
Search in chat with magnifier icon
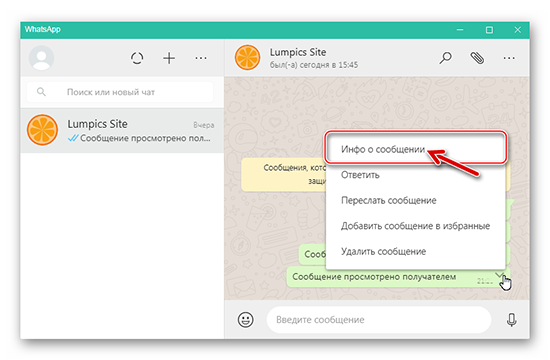[445, 58]
